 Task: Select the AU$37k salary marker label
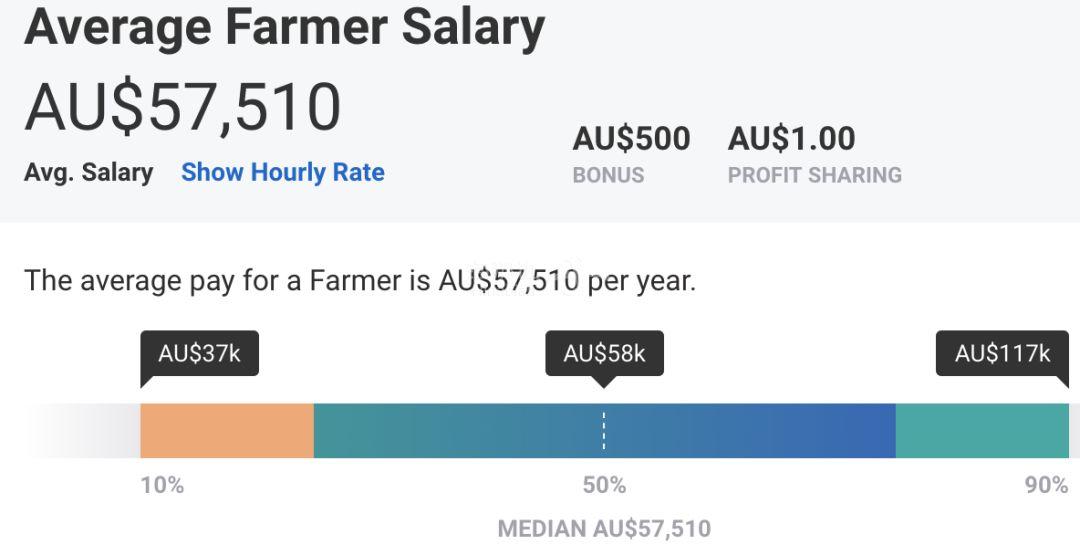(200, 354)
